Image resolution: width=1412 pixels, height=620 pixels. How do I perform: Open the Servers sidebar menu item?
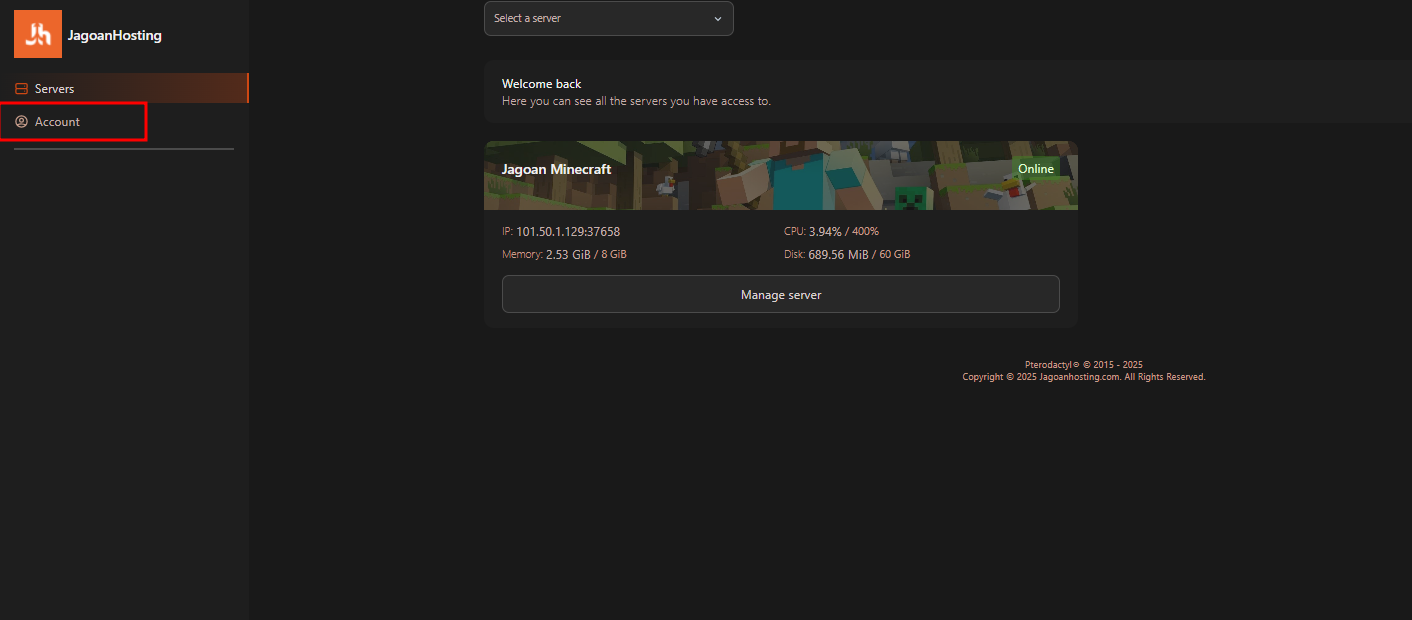pyautogui.click(x=124, y=88)
